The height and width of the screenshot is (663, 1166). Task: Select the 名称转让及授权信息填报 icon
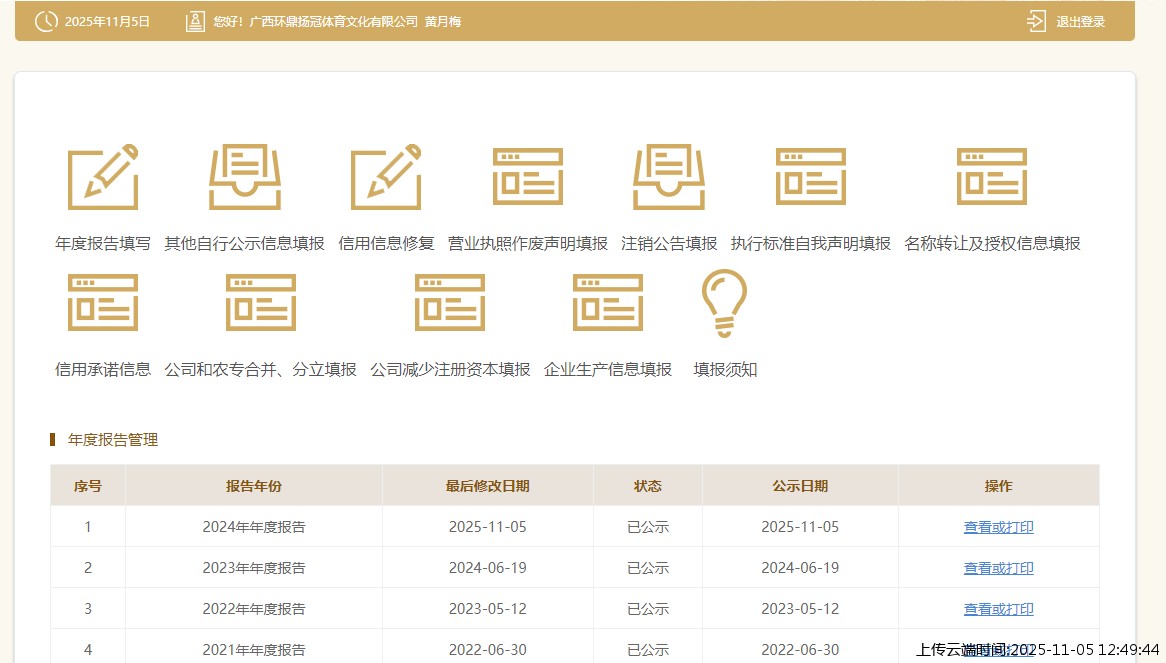(x=992, y=178)
